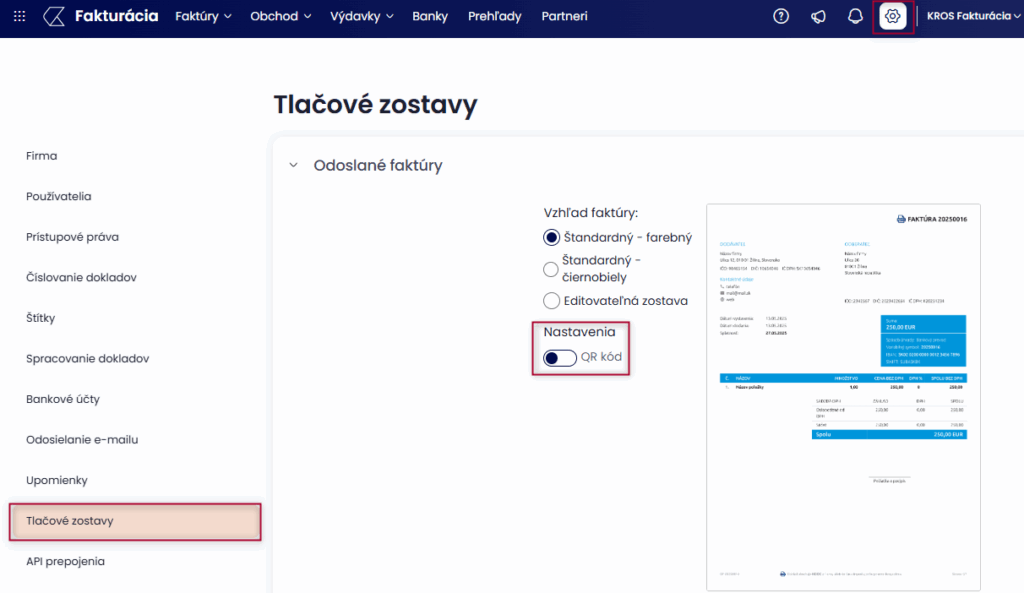Viewport: 1024px width, 593px height.
Task: Choose the Editovateľná zostava option
Action: tap(551, 300)
